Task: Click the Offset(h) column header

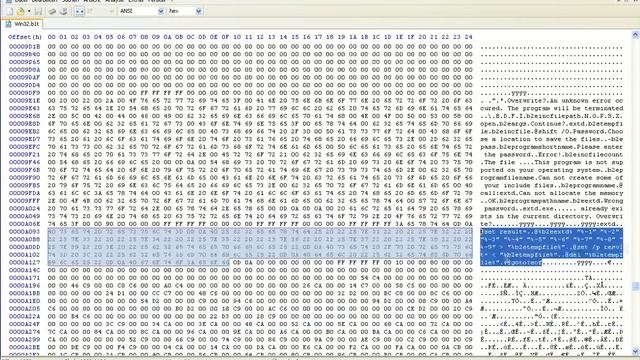Action: click(x=25, y=37)
